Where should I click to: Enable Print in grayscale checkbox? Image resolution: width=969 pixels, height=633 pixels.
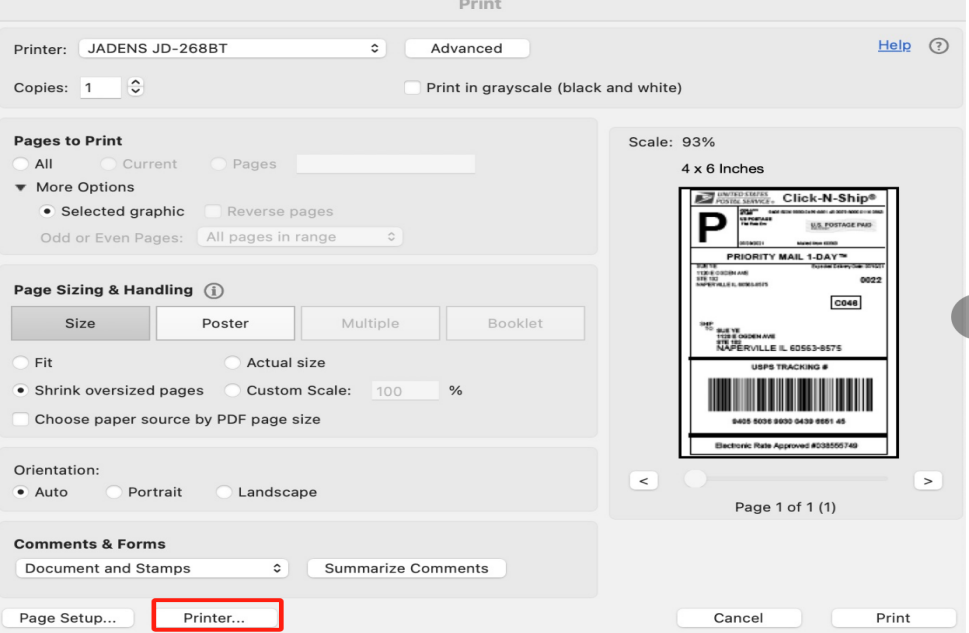pyautogui.click(x=412, y=88)
